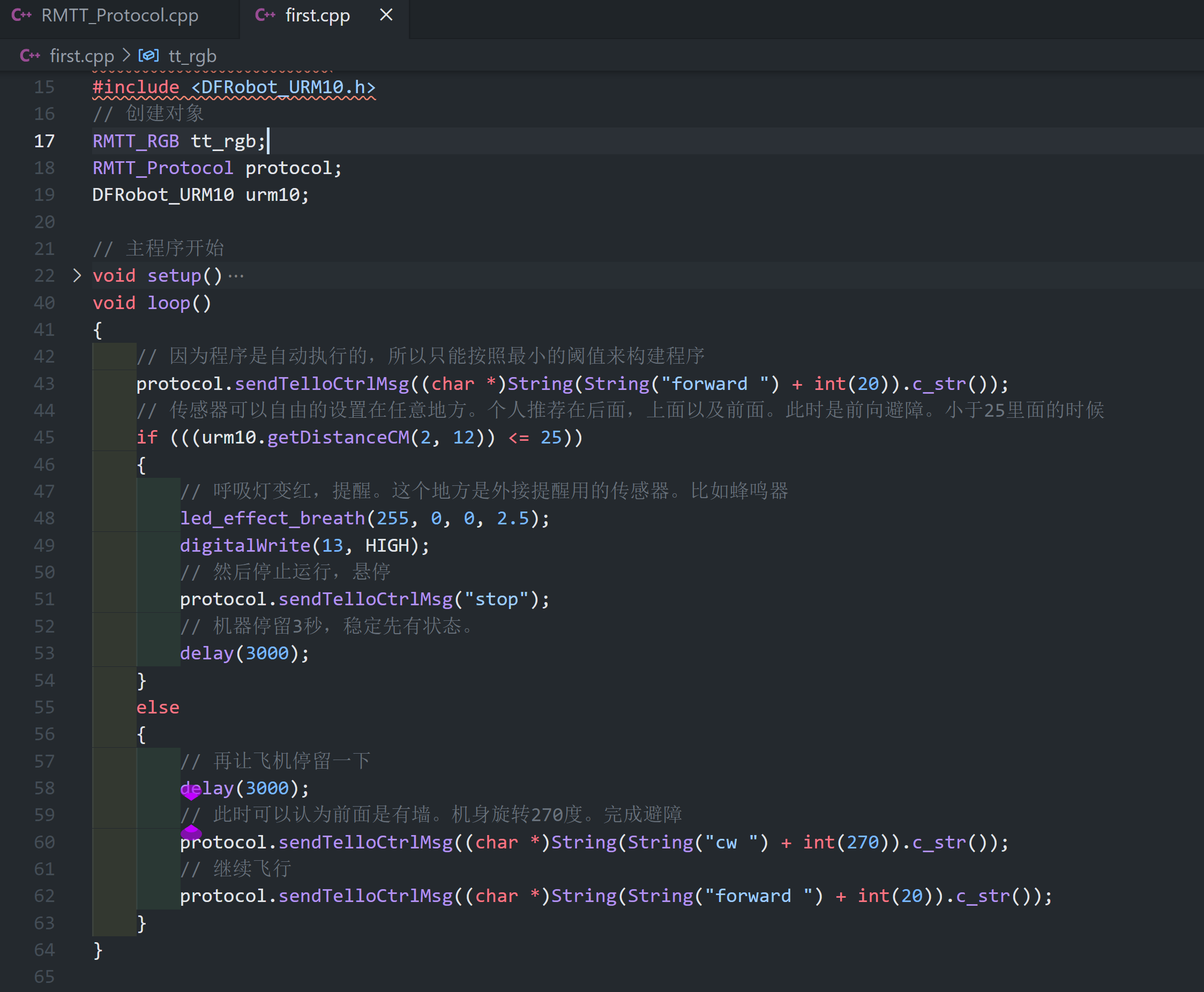The height and width of the screenshot is (992, 1204).
Task: Click '#include <DFRobot_URM10.h>' on line 15
Action: (234, 87)
